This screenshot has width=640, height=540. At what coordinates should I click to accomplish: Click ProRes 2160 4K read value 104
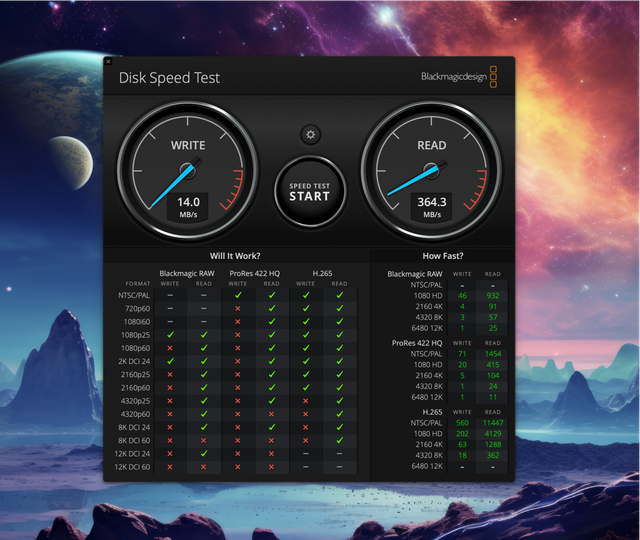click(493, 376)
